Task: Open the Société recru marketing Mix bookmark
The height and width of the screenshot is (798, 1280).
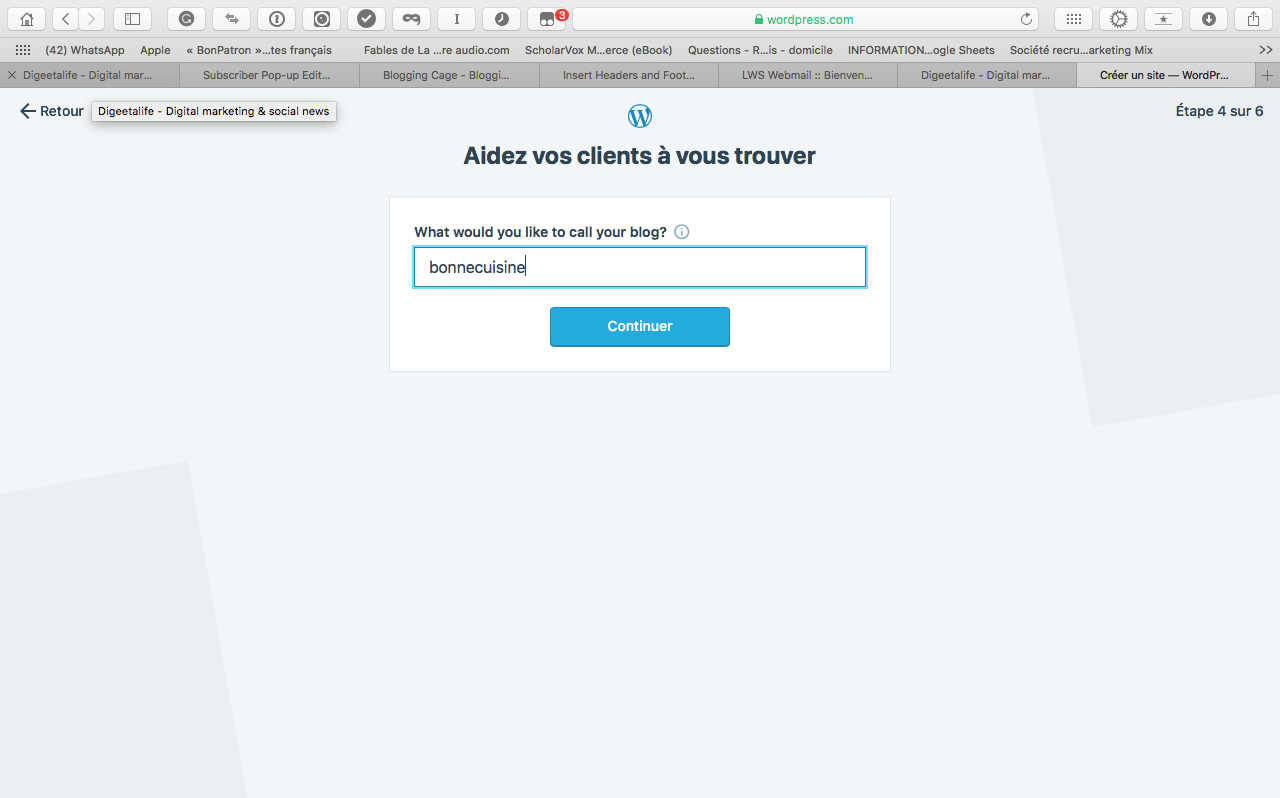Action: (x=1081, y=50)
